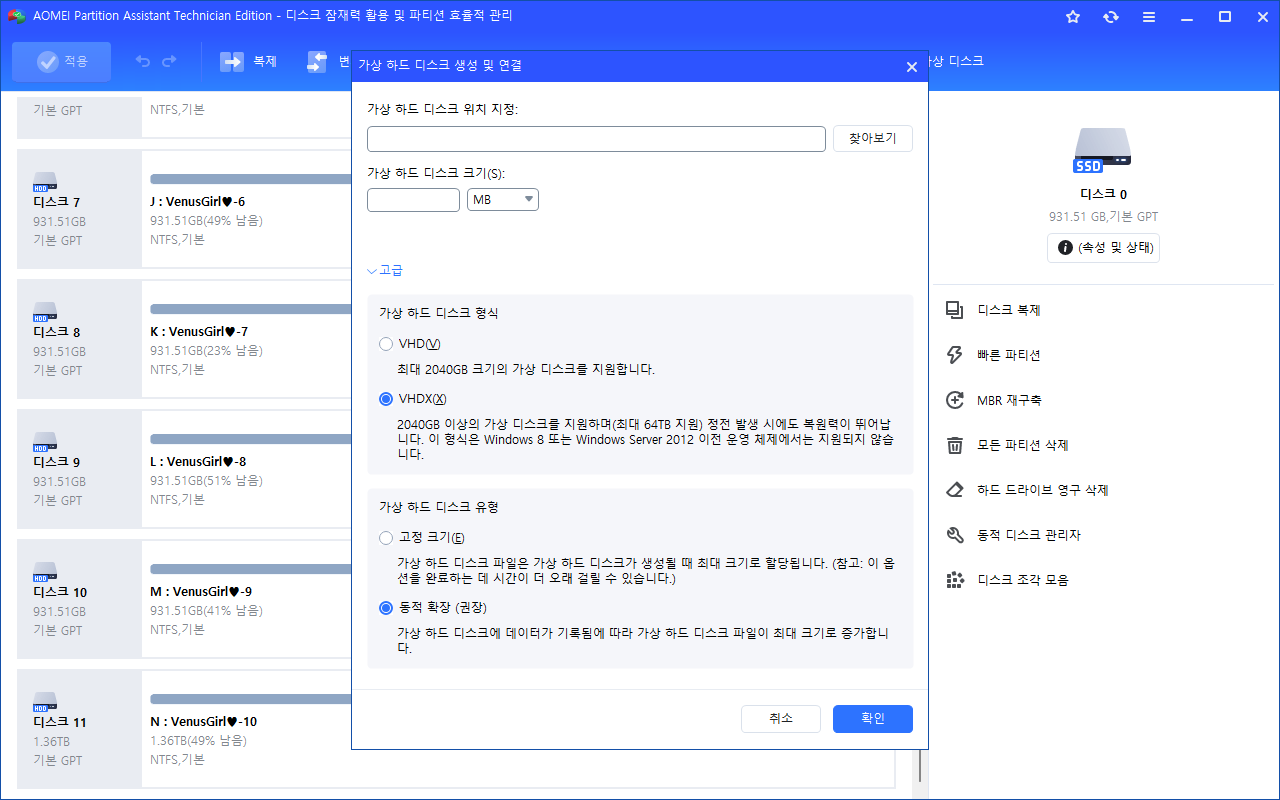1280x800 pixels.
Task: Open the 복제 (Clone) toolbar item
Action: pos(249,62)
